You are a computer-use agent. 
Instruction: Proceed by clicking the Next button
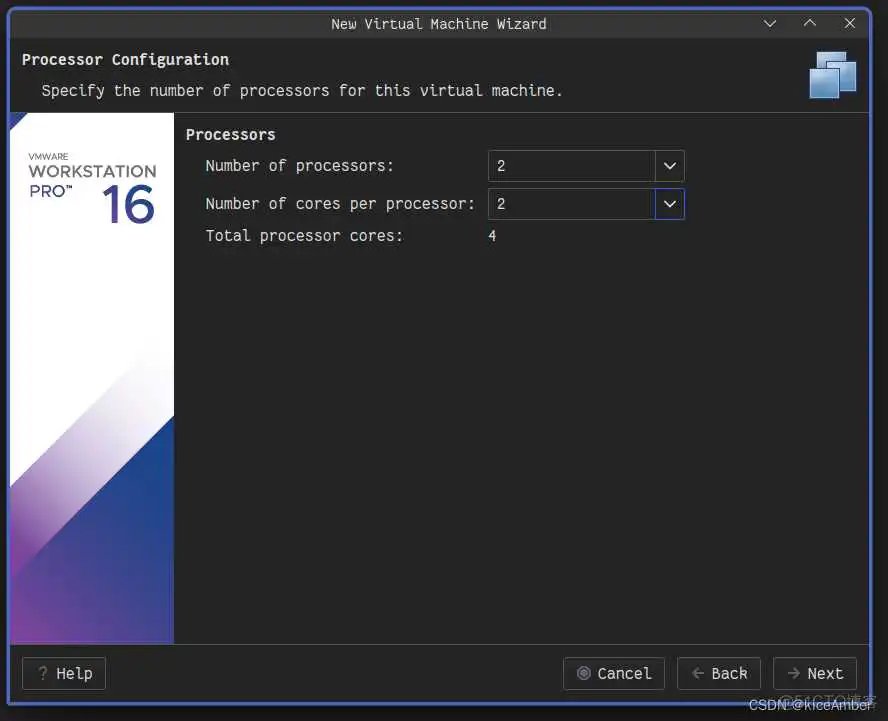(815, 673)
